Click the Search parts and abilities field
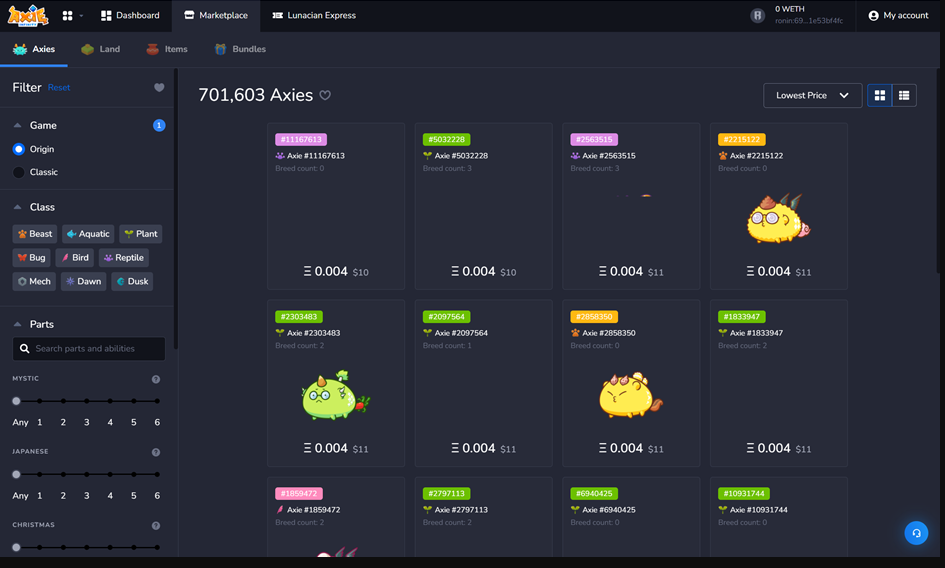Screen dimensions: 945x568 (x=89, y=349)
